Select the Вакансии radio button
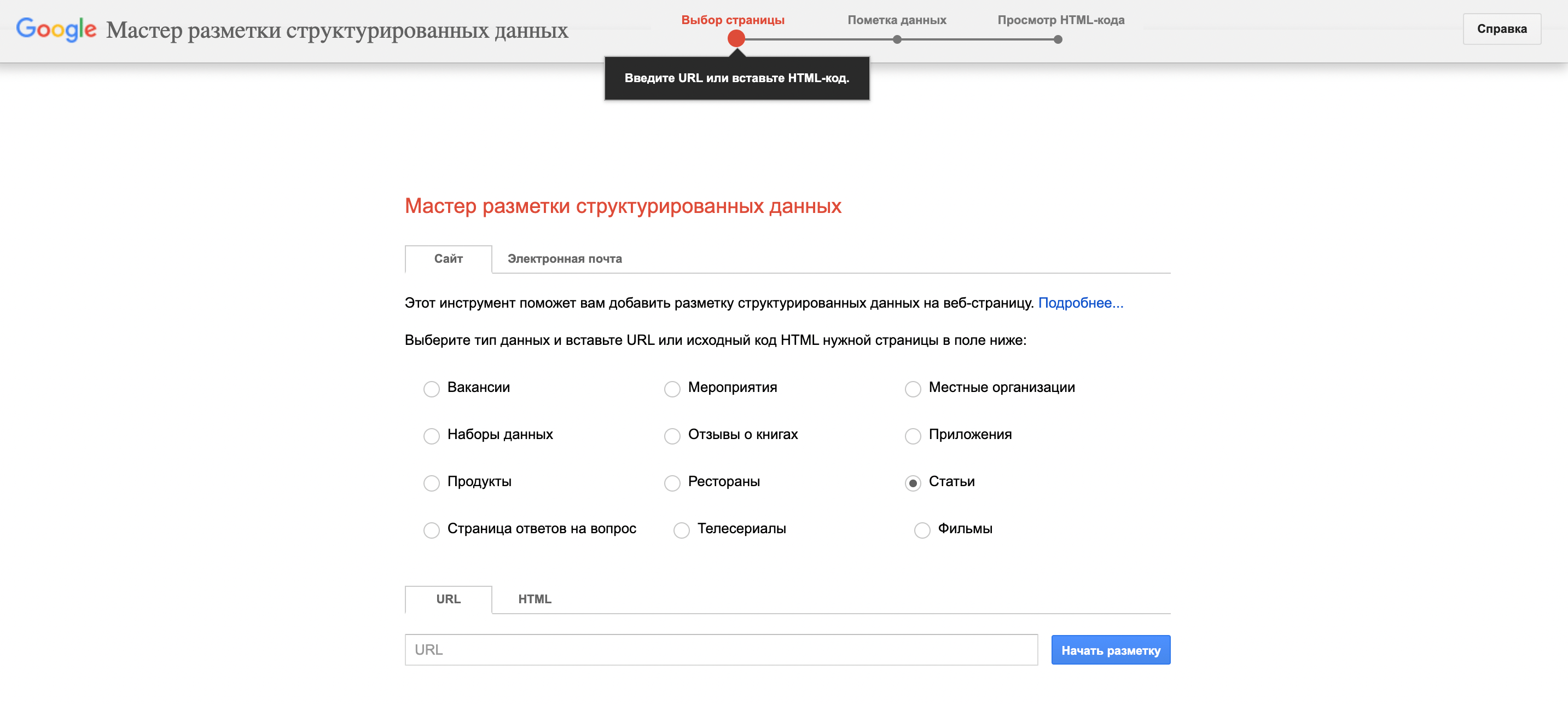 (432, 389)
